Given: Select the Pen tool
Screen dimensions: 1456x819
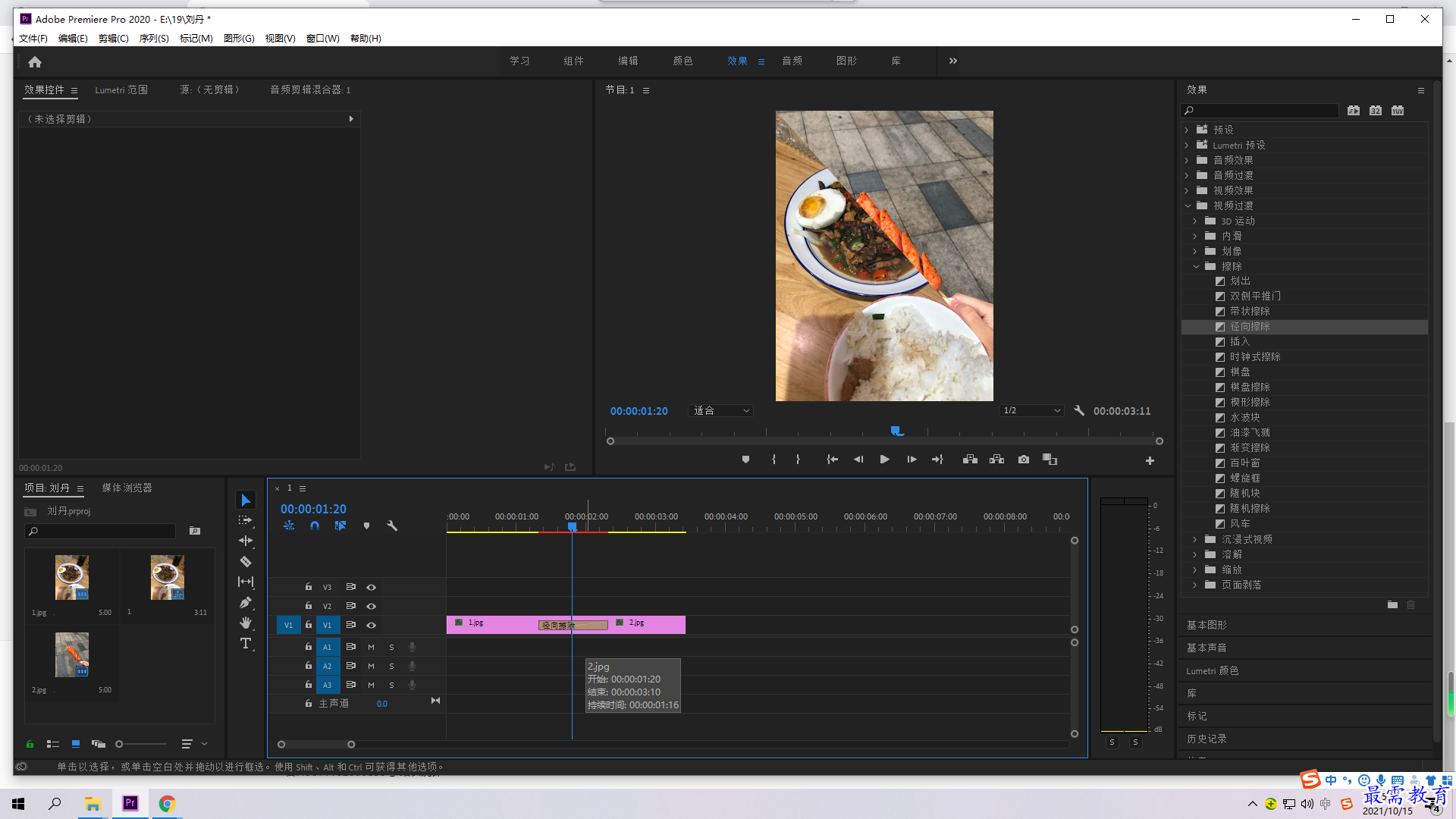Looking at the screenshot, I should [x=246, y=603].
